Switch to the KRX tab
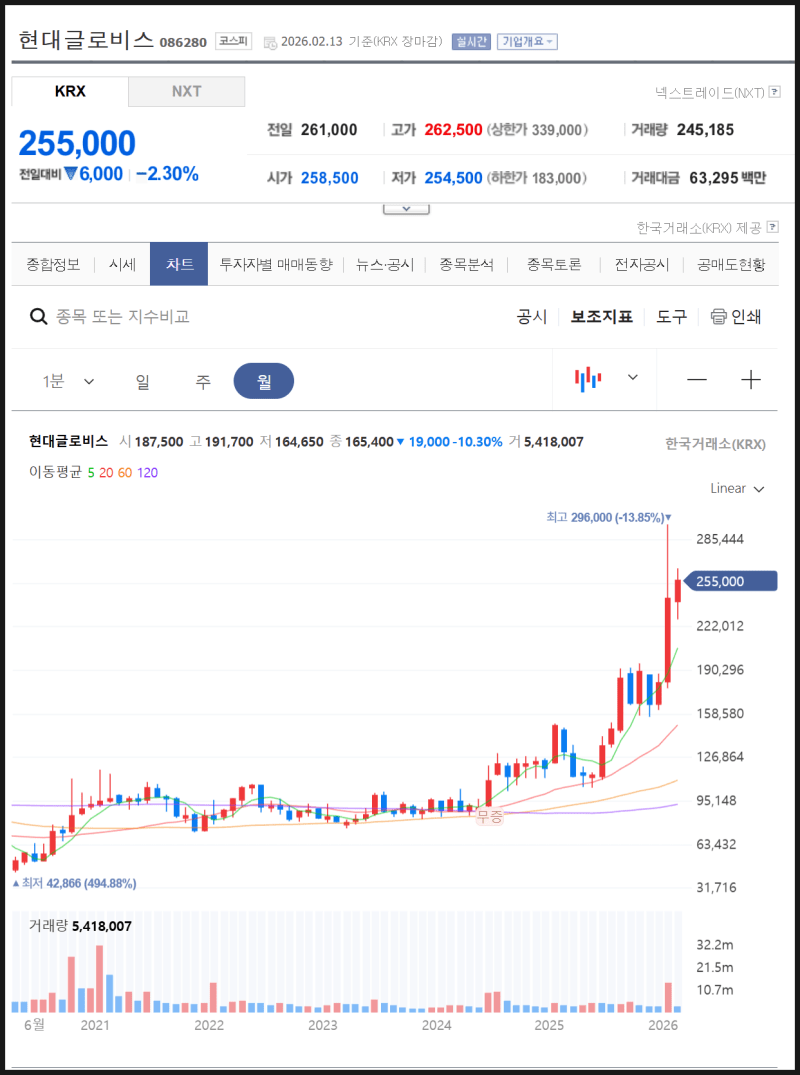The height and width of the screenshot is (1075, 800). (70, 92)
